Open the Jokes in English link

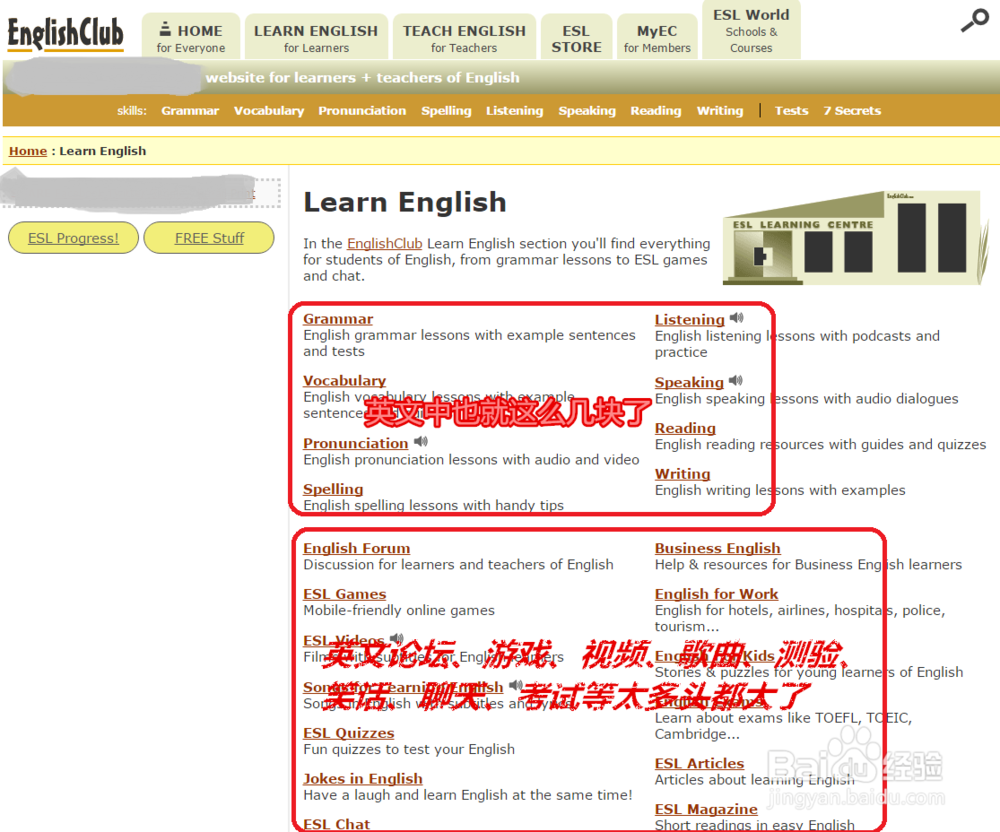pyautogui.click(x=362, y=779)
